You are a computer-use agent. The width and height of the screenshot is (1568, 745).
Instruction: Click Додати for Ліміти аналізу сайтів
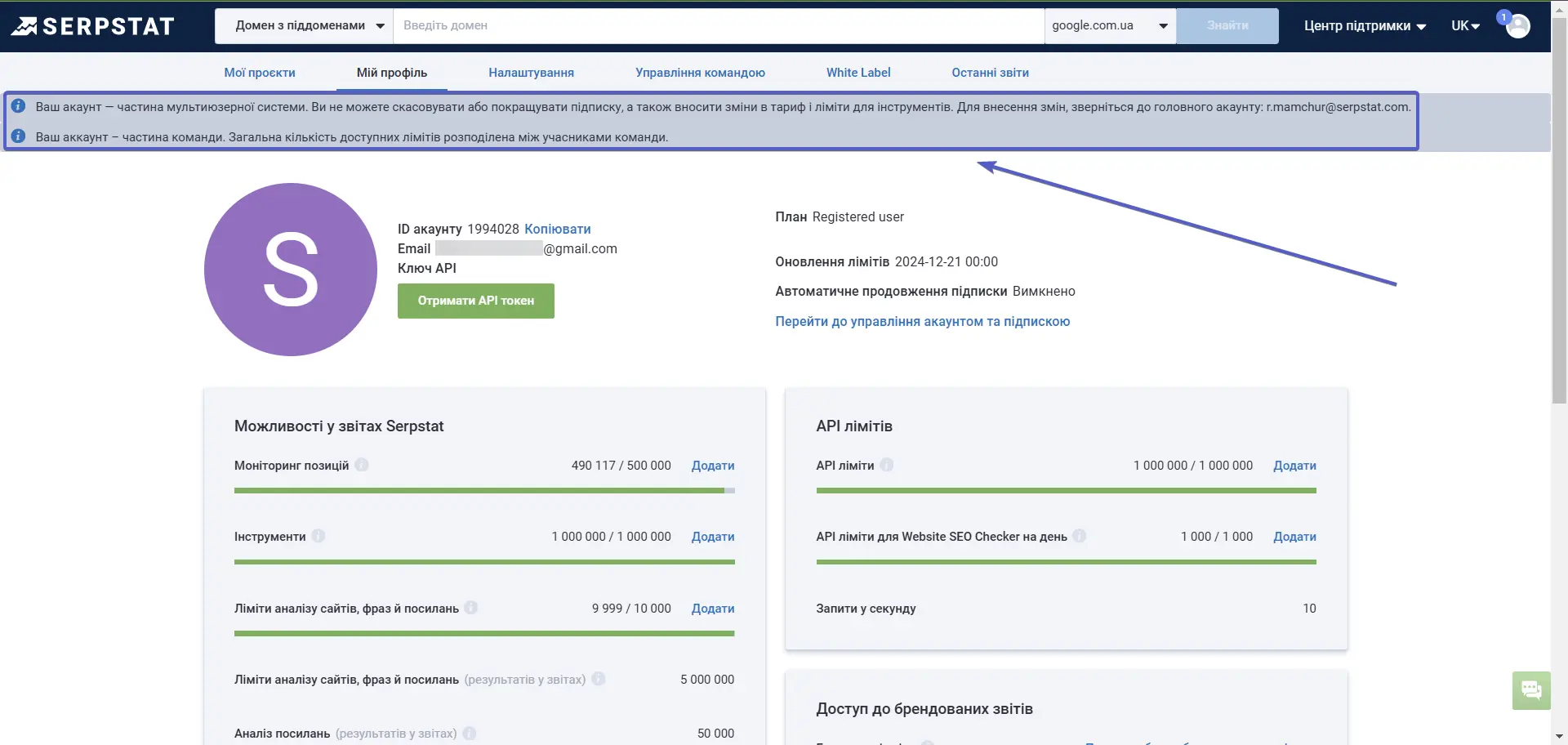click(x=713, y=609)
